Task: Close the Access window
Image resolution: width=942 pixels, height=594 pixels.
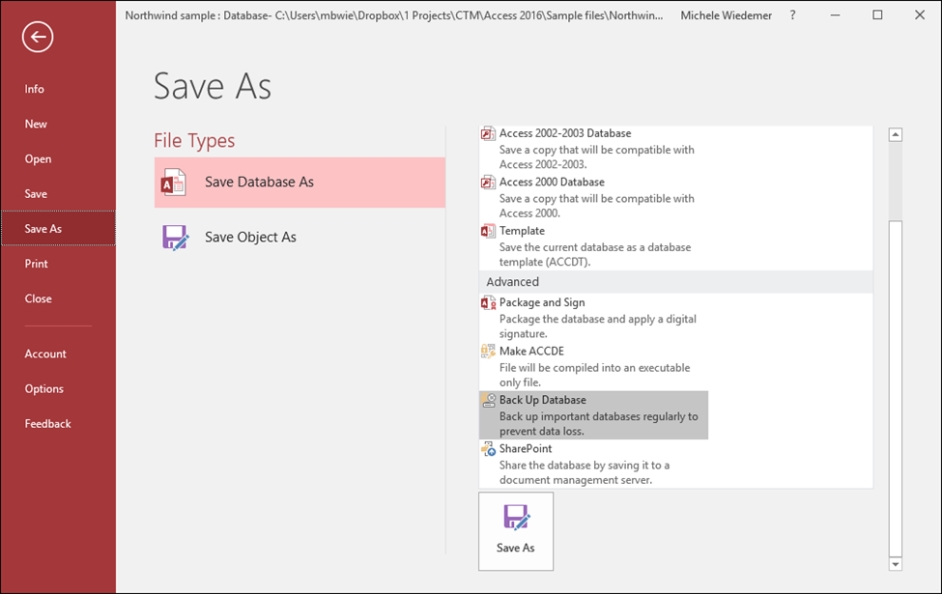Action: tap(920, 15)
